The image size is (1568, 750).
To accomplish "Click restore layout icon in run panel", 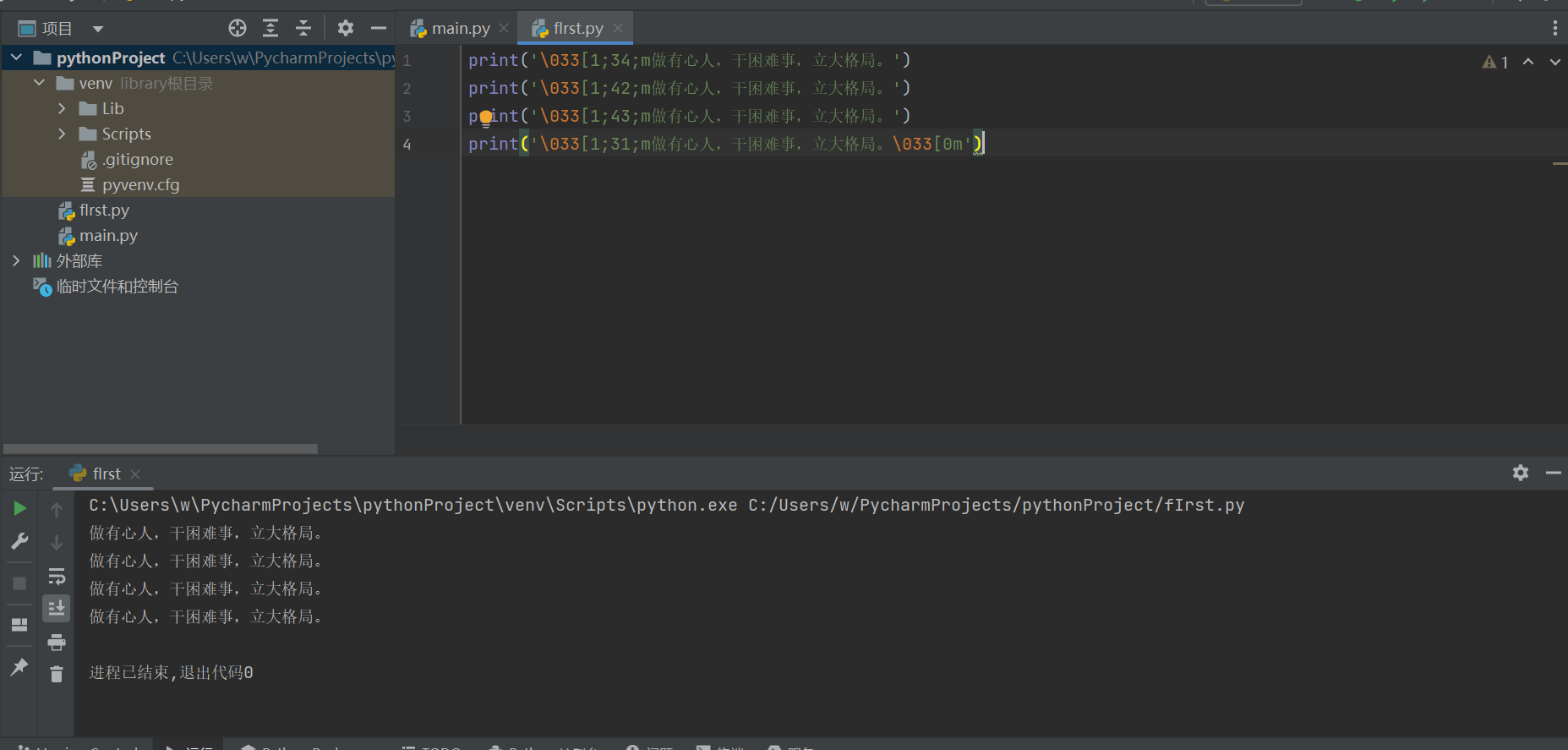I will 19,625.
